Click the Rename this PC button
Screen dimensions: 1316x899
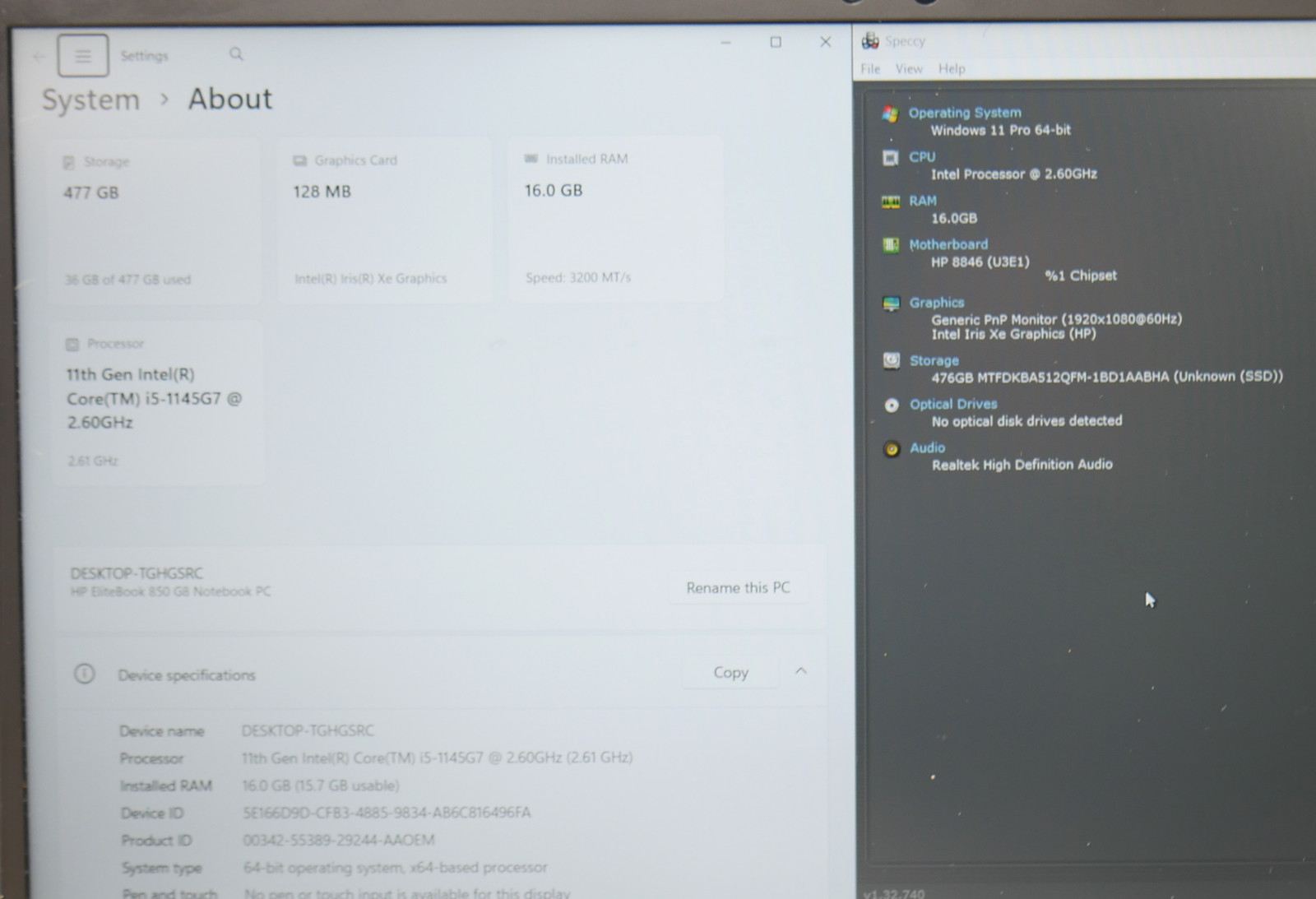(x=738, y=587)
